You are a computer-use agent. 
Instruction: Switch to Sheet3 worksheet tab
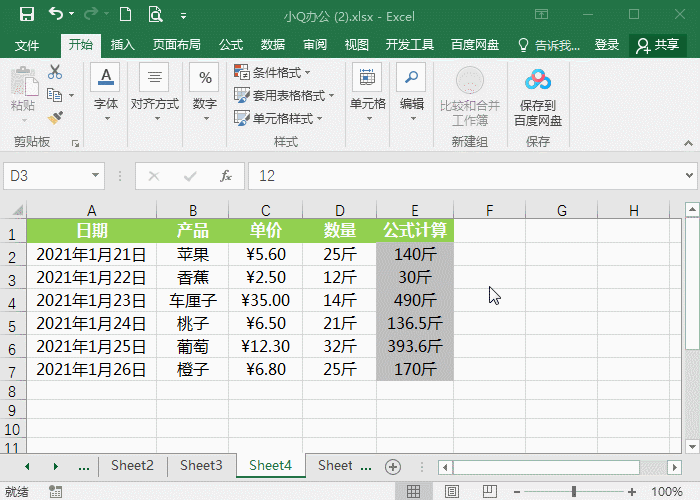pyautogui.click(x=201, y=466)
